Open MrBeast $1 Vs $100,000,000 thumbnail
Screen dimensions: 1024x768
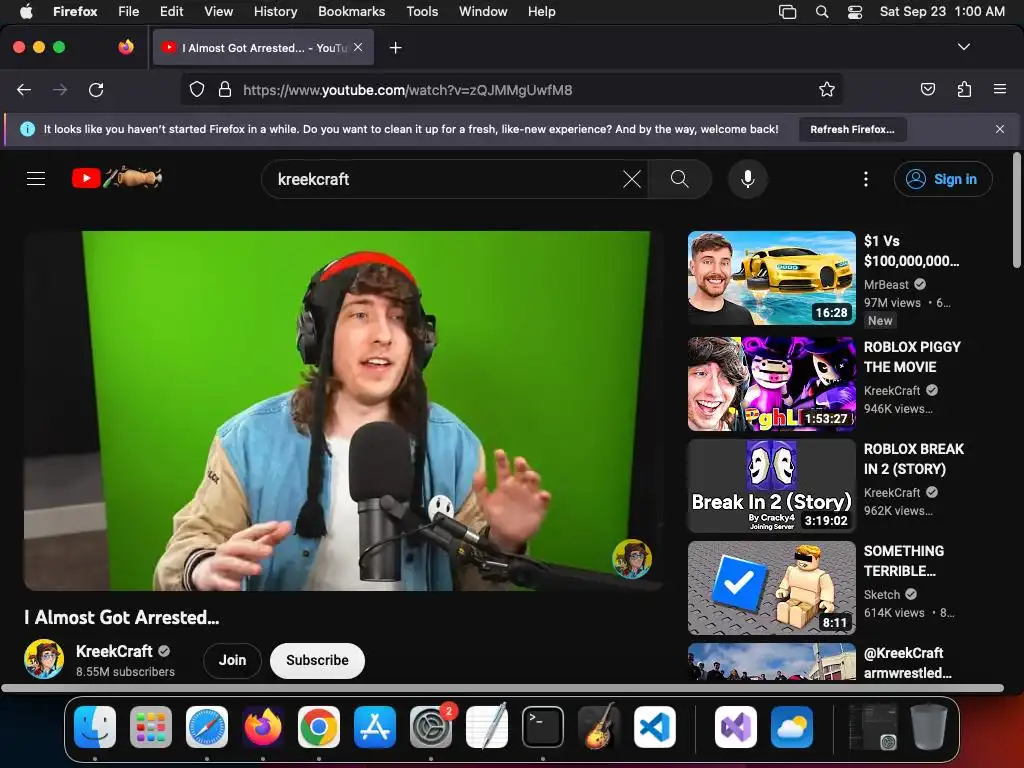(x=771, y=278)
